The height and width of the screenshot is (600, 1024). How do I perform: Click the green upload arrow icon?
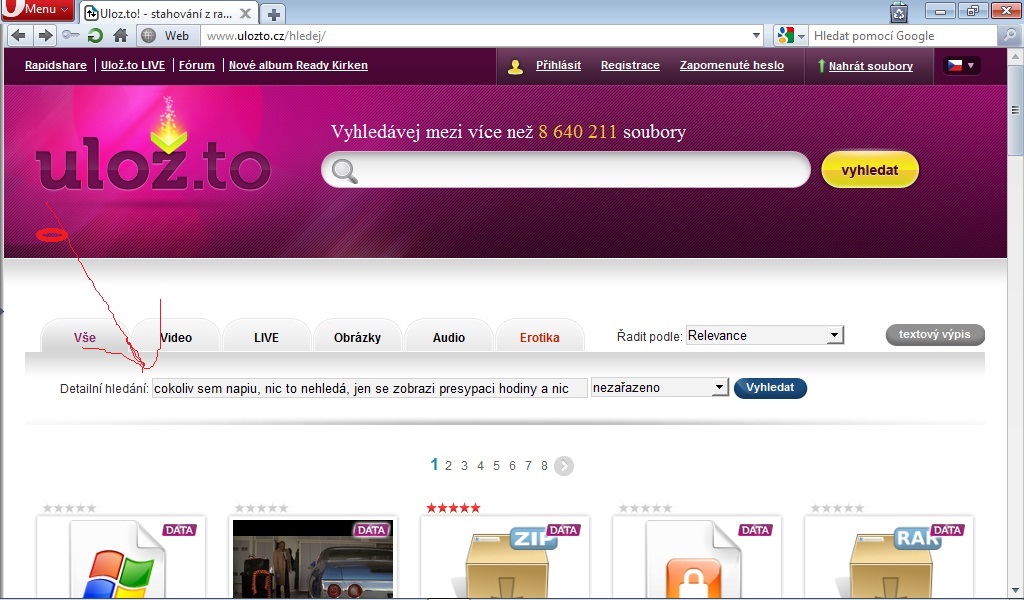(x=821, y=66)
